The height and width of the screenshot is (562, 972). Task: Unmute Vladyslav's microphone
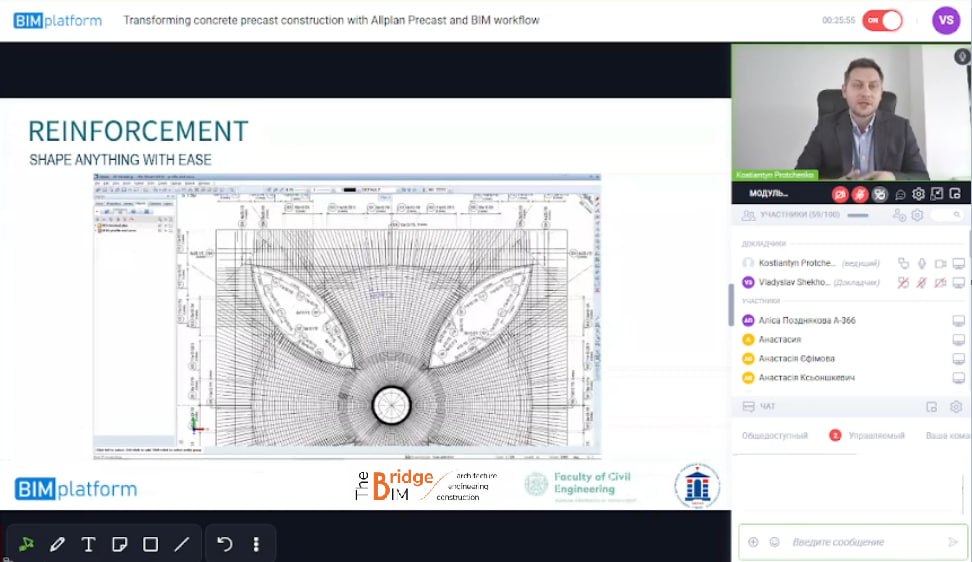point(922,283)
